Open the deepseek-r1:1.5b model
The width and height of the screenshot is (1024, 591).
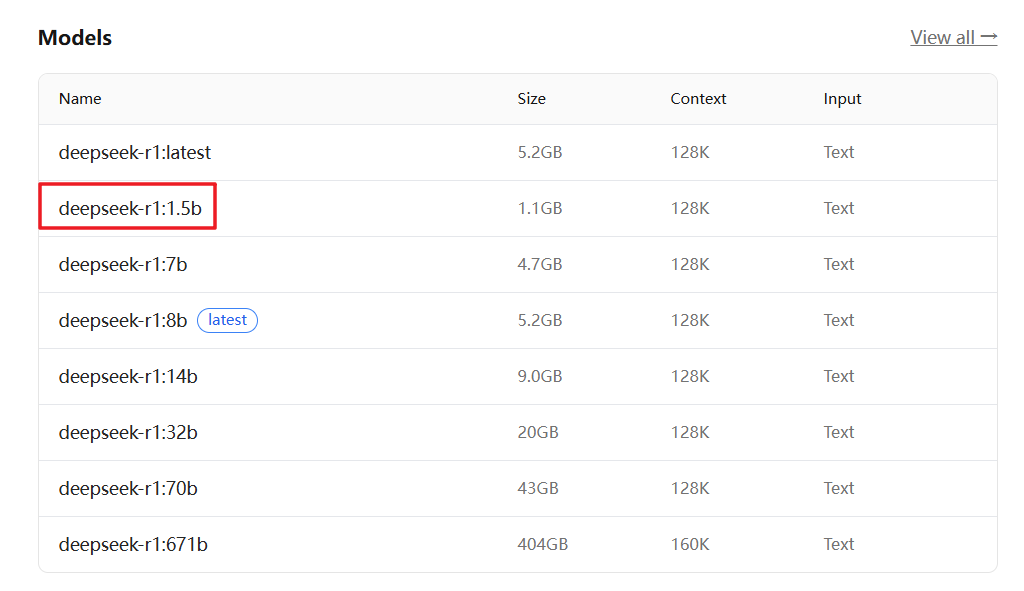(130, 208)
